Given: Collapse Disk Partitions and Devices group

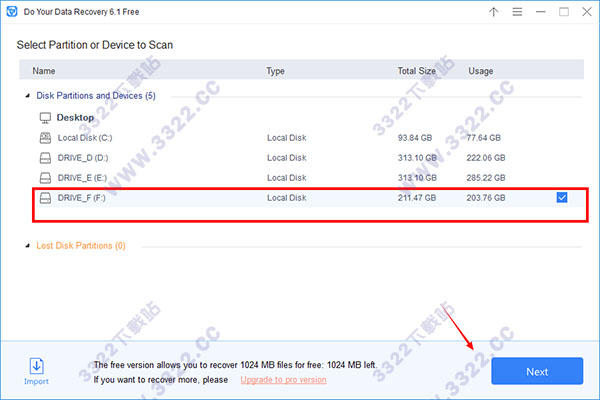Looking at the screenshot, I should tap(28, 96).
